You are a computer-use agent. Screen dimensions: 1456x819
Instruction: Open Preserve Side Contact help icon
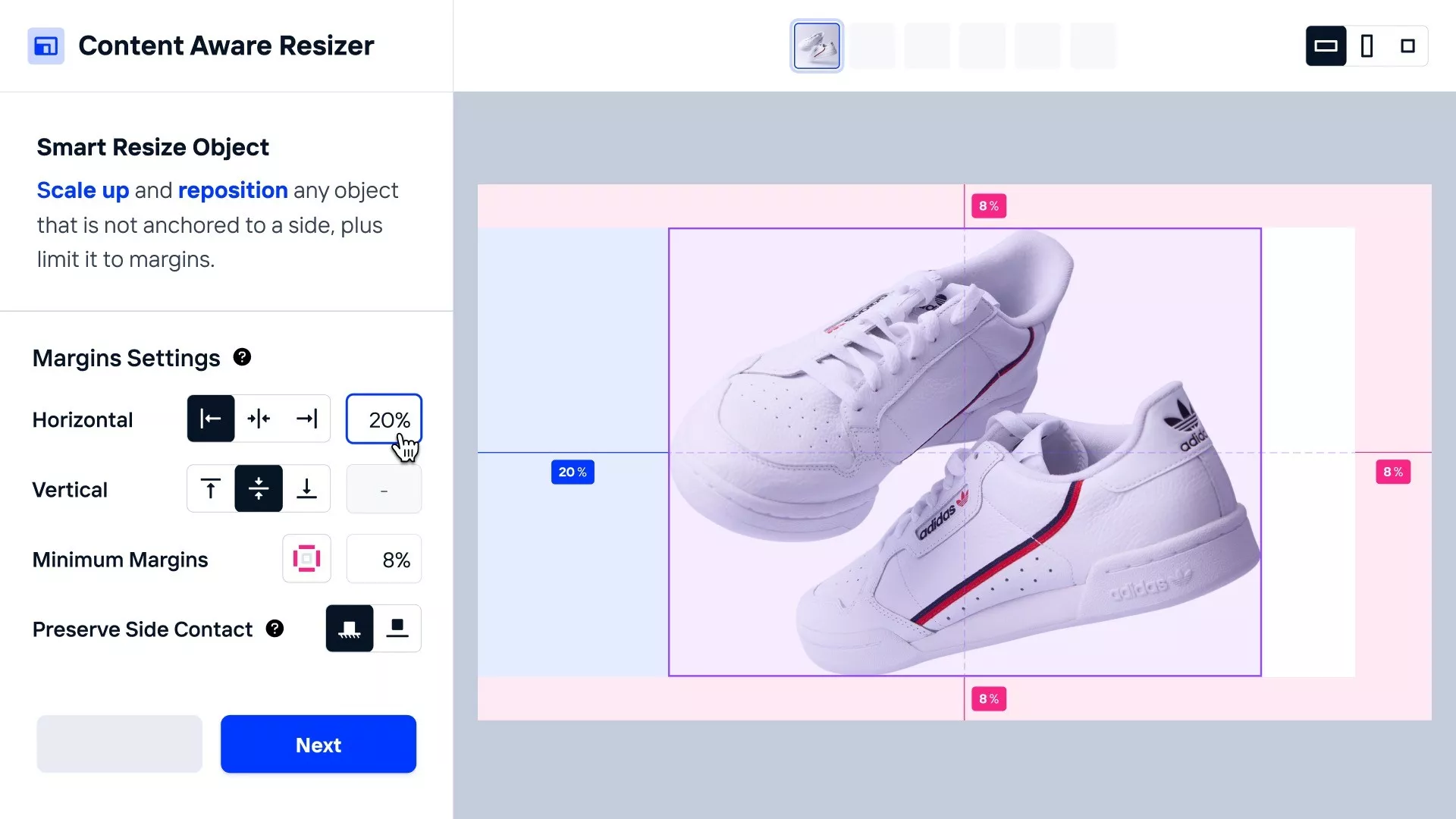click(x=275, y=629)
